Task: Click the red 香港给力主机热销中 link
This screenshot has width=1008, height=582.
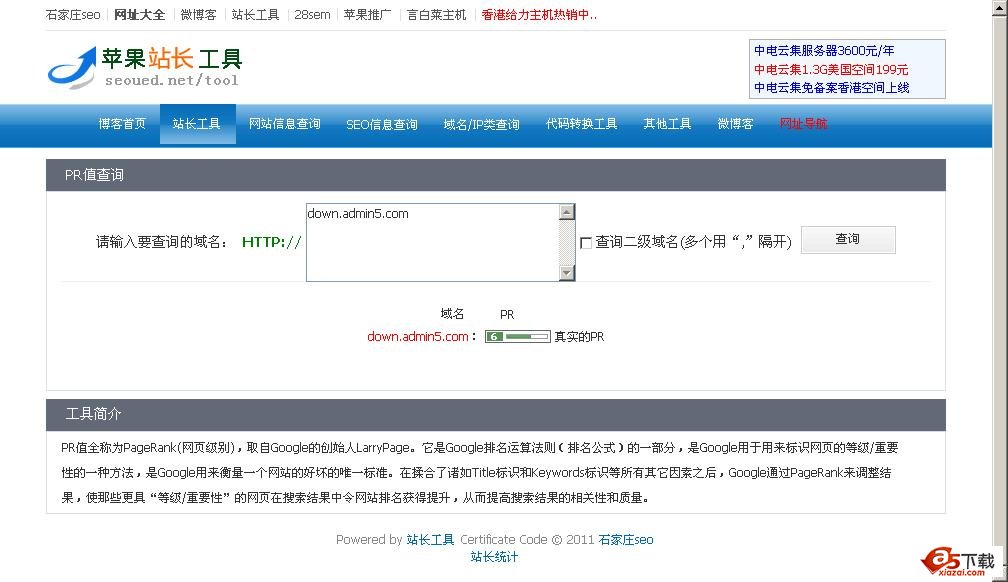Action: pyautogui.click(x=539, y=15)
